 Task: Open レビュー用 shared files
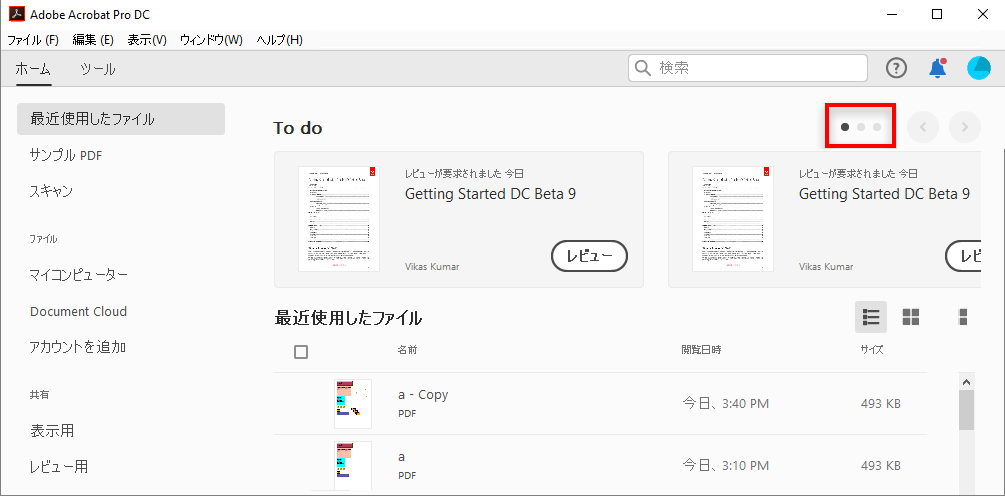pos(59,467)
